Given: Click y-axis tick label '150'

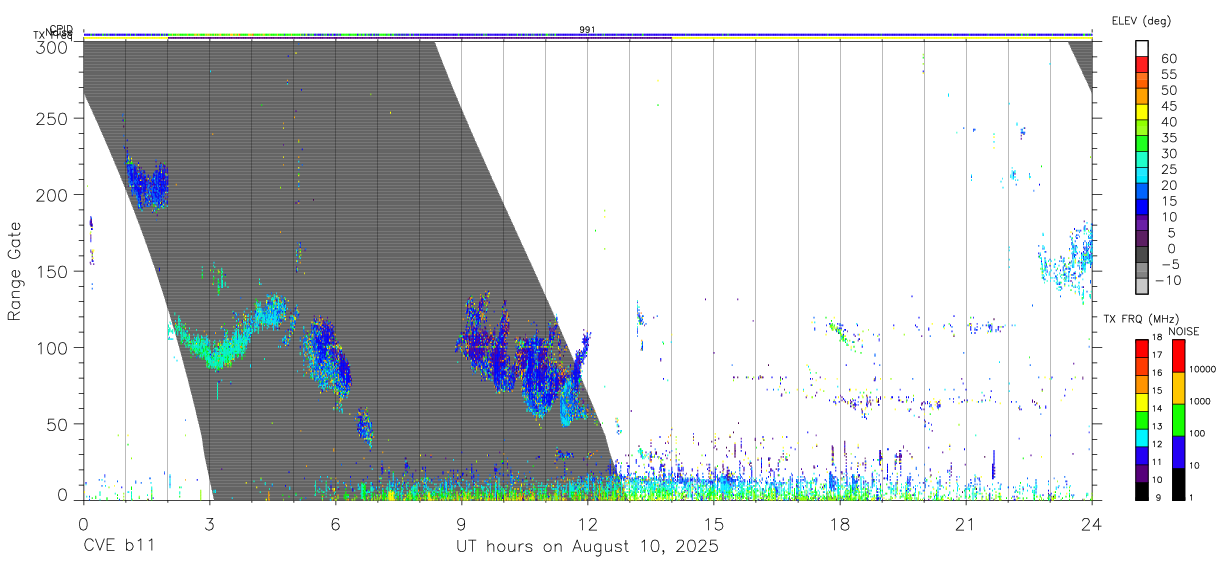Looking at the screenshot, I should [52, 271].
